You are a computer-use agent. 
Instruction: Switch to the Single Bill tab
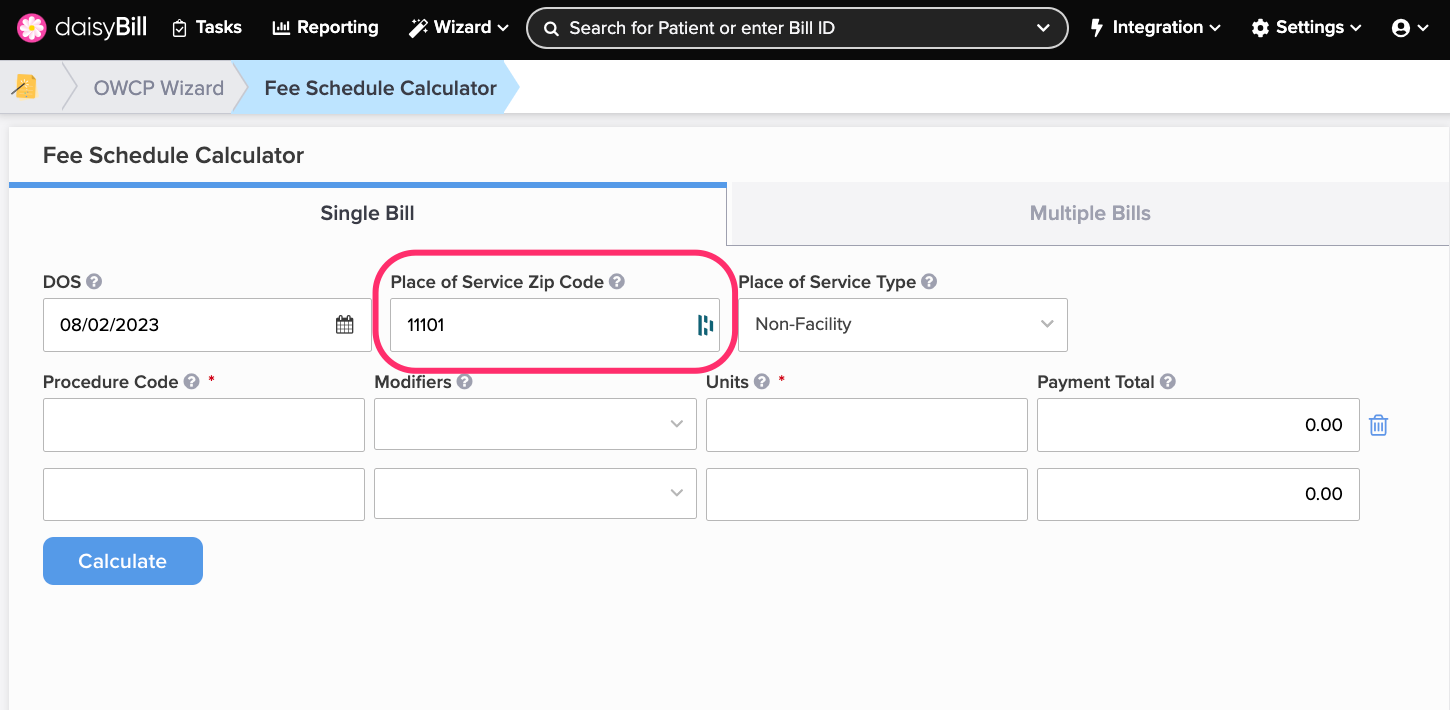367,213
